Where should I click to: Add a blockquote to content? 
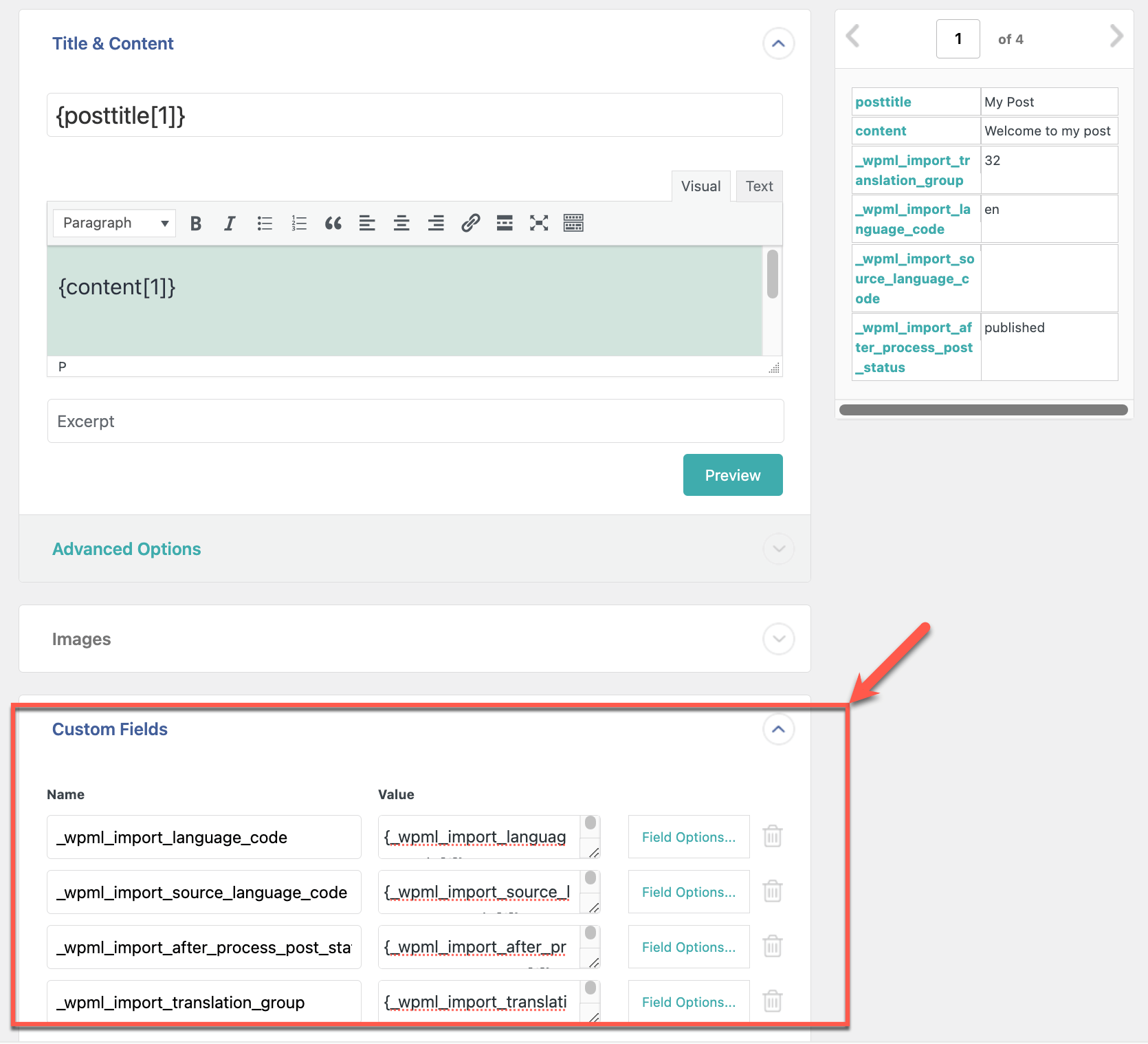tap(333, 223)
